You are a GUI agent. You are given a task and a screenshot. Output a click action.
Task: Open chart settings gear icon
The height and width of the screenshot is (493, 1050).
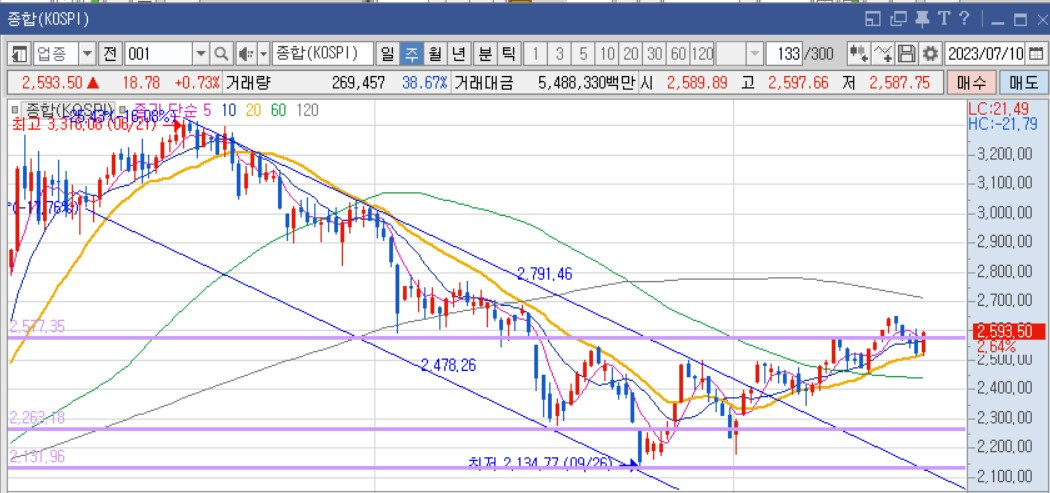click(x=929, y=54)
